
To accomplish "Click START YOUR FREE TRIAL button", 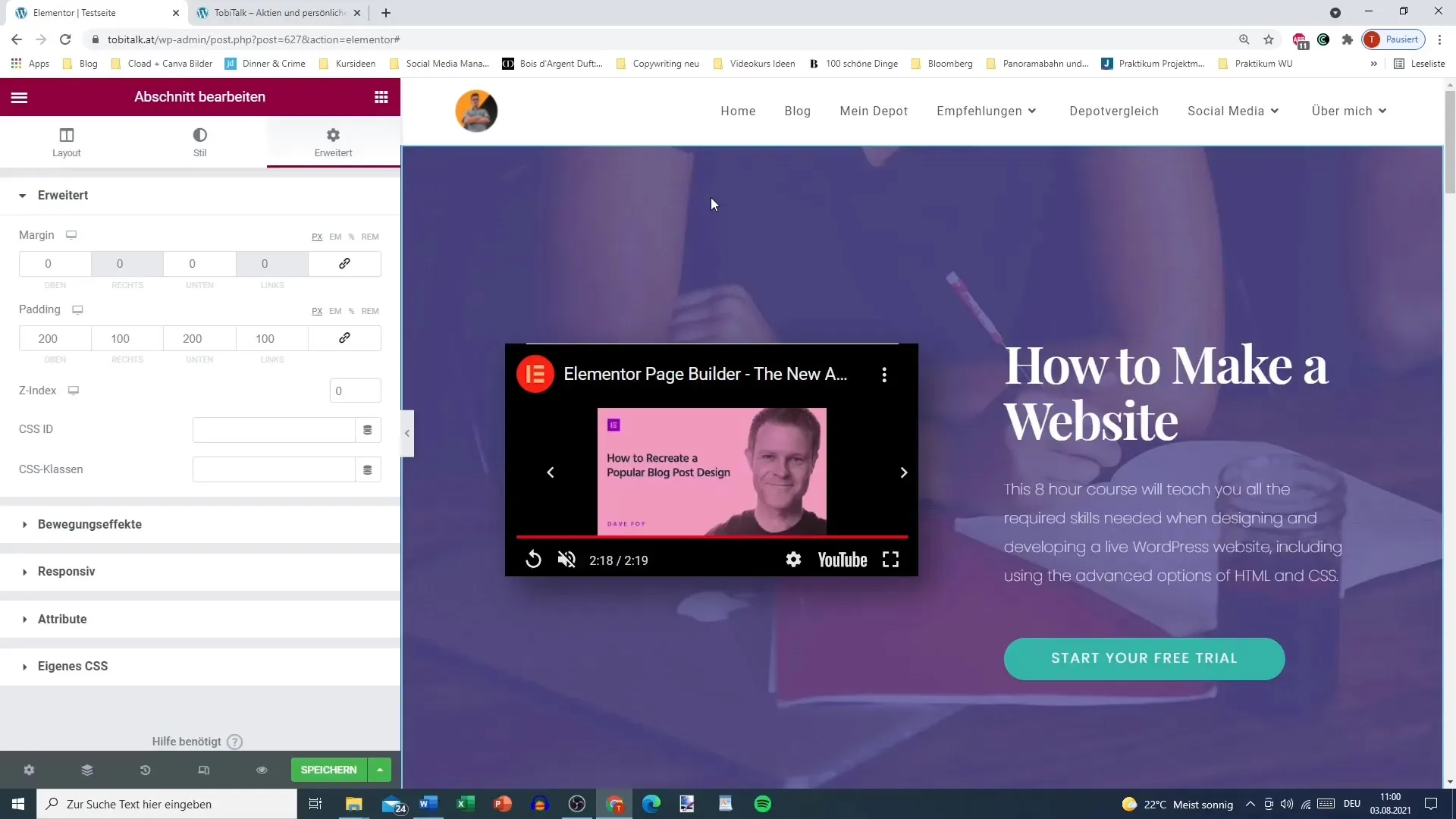I will coord(1145,658).
